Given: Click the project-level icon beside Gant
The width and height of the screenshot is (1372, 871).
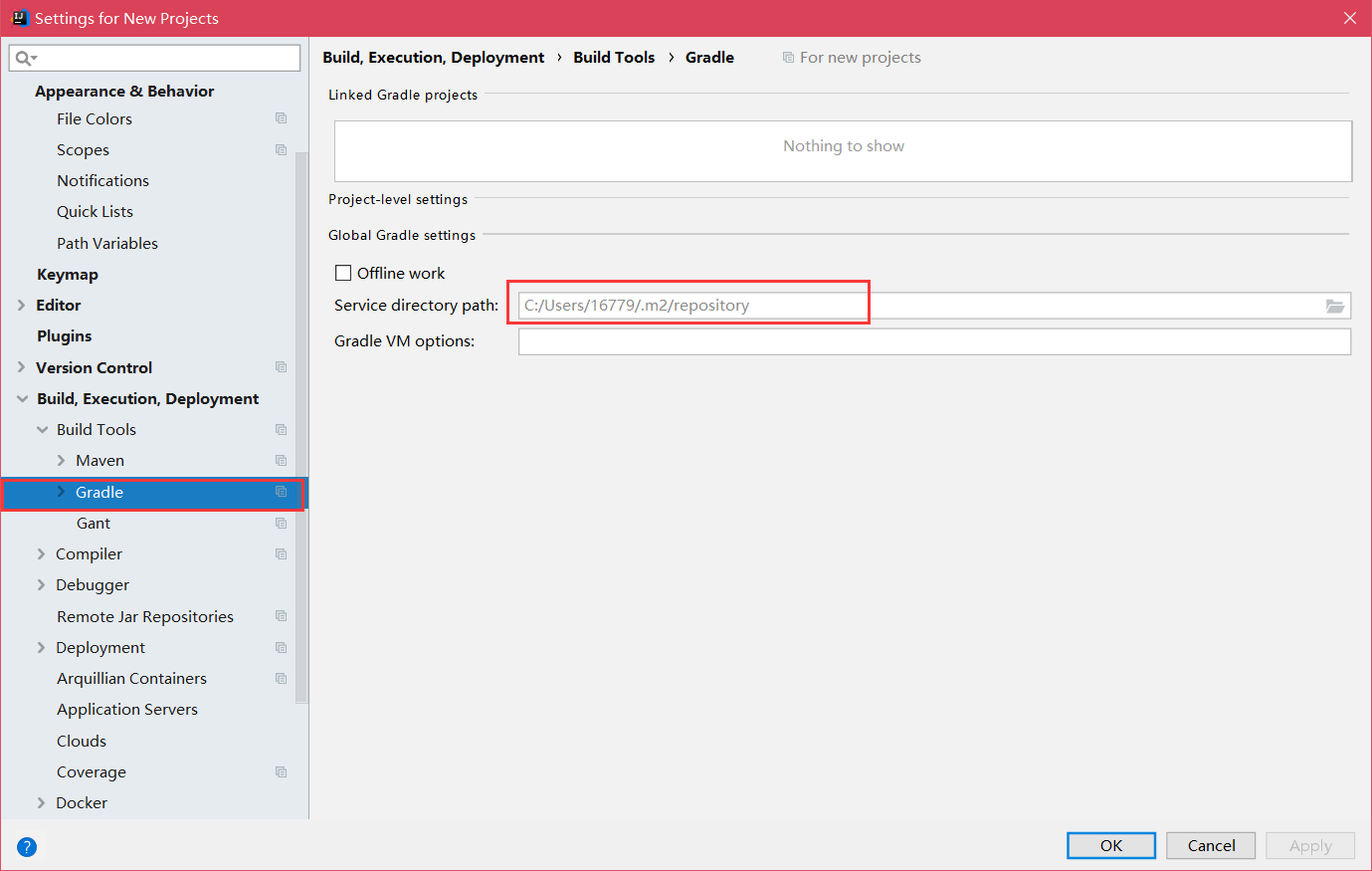Looking at the screenshot, I should (281, 523).
